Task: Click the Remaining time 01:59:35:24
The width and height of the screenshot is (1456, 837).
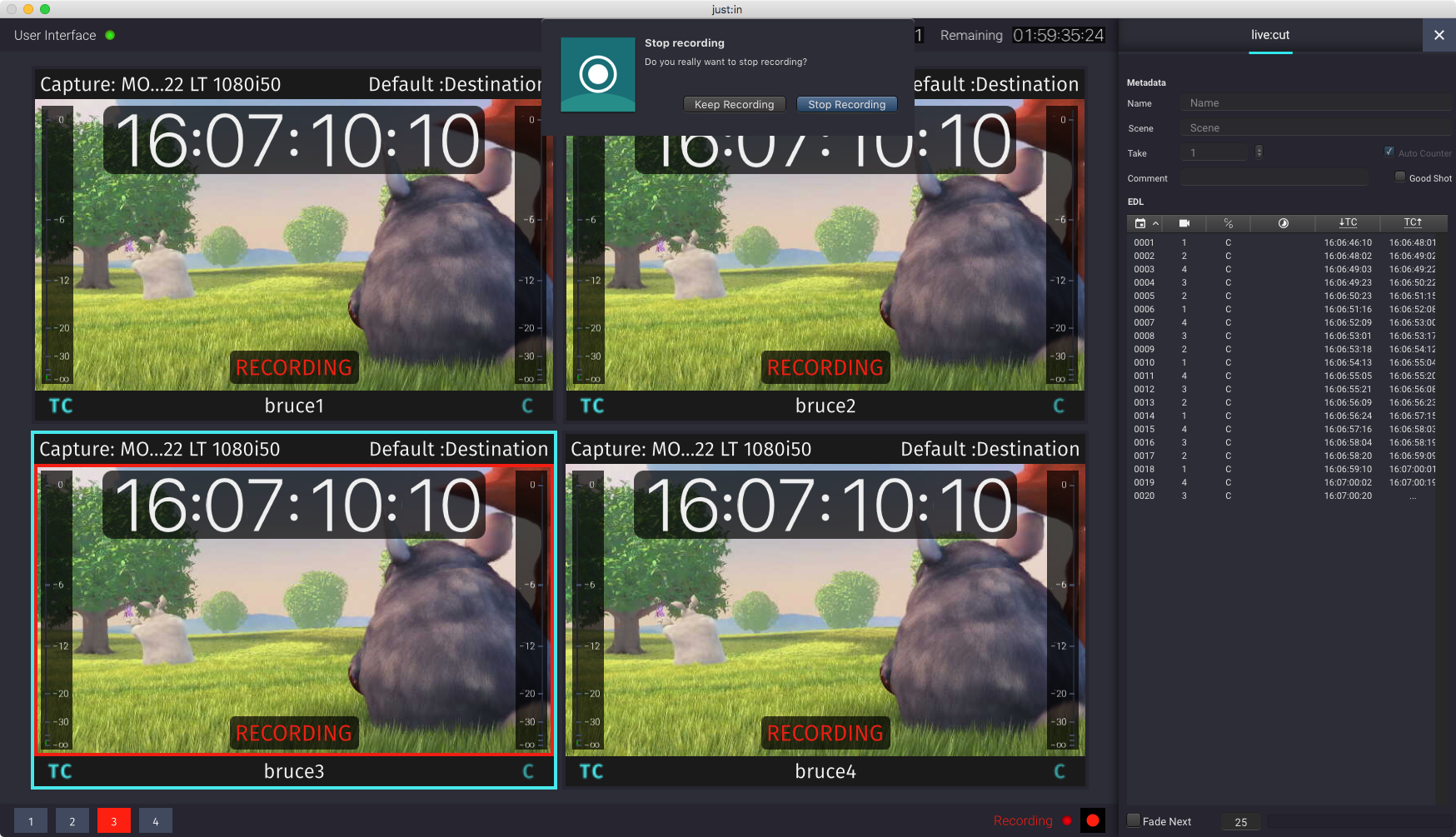Action: [x=1059, y=35]
